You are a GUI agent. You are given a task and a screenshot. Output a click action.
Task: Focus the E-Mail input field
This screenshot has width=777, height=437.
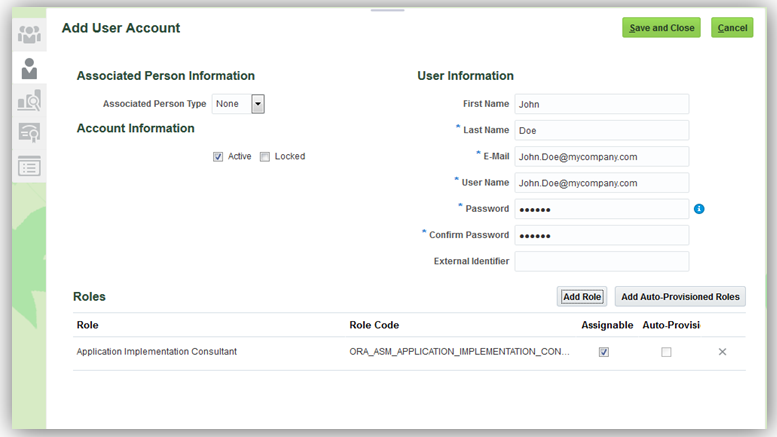601,156
